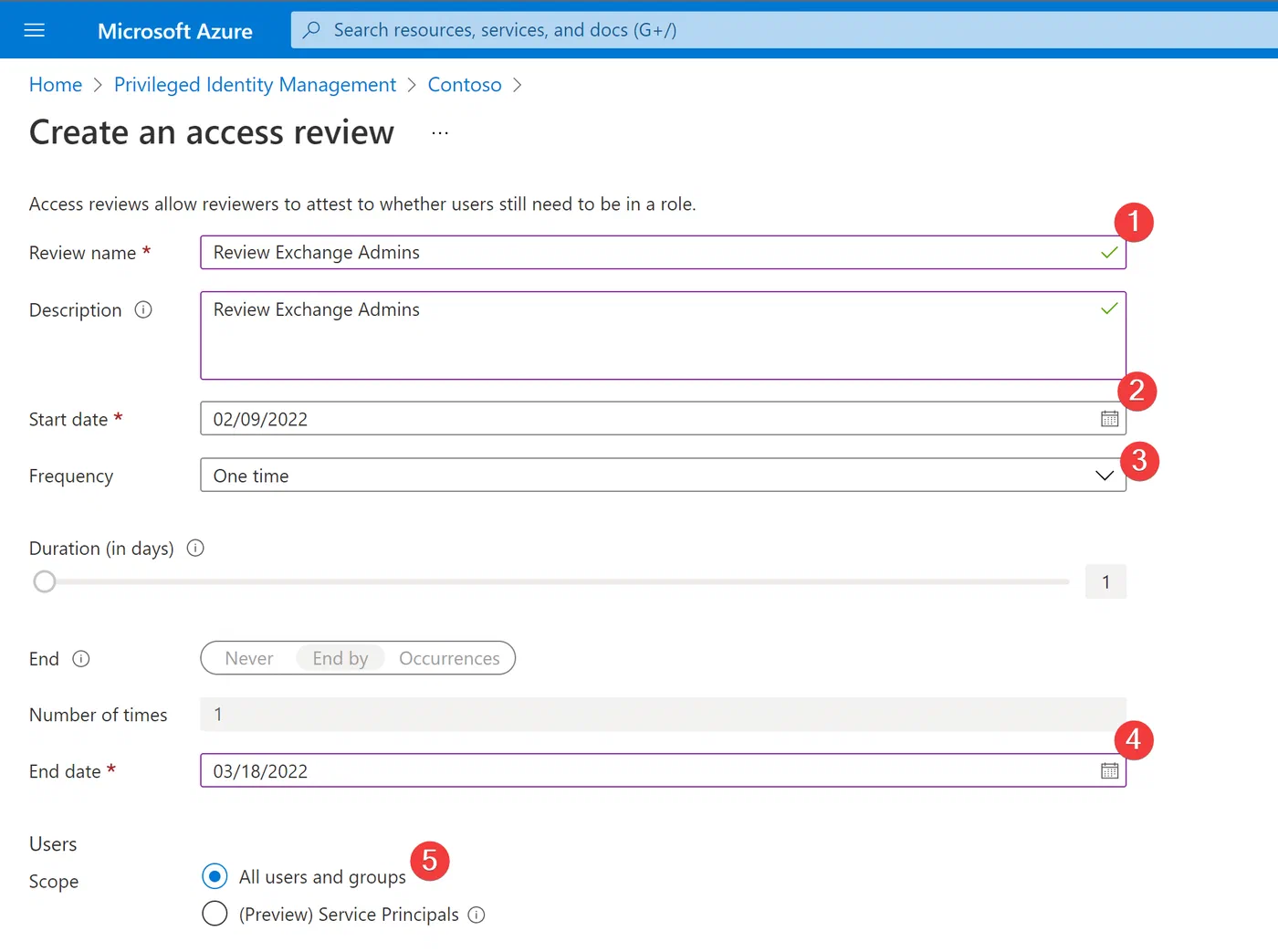
Task: Go to Home breadcrumb
Action: point(56,85)
